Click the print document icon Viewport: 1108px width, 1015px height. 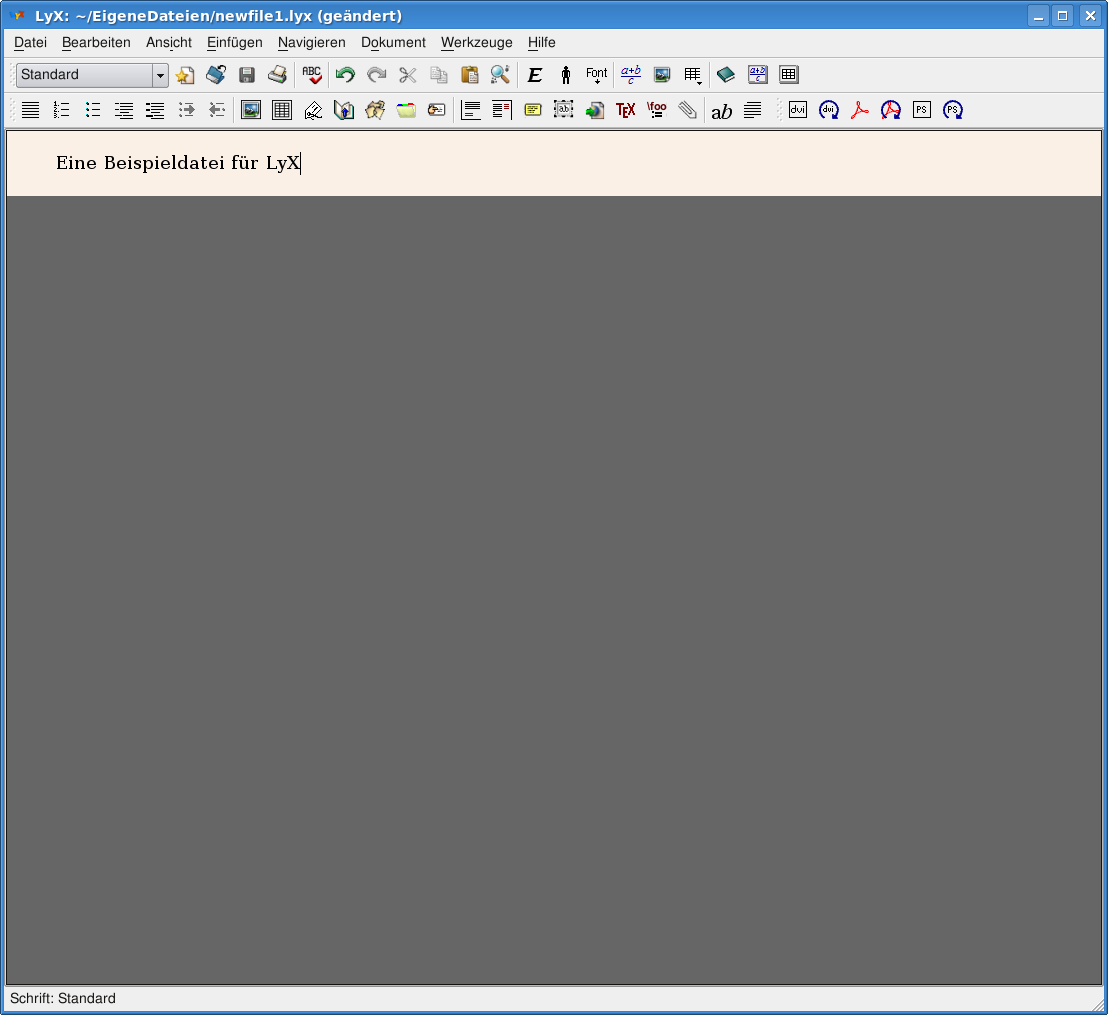(x=278, y=74)
